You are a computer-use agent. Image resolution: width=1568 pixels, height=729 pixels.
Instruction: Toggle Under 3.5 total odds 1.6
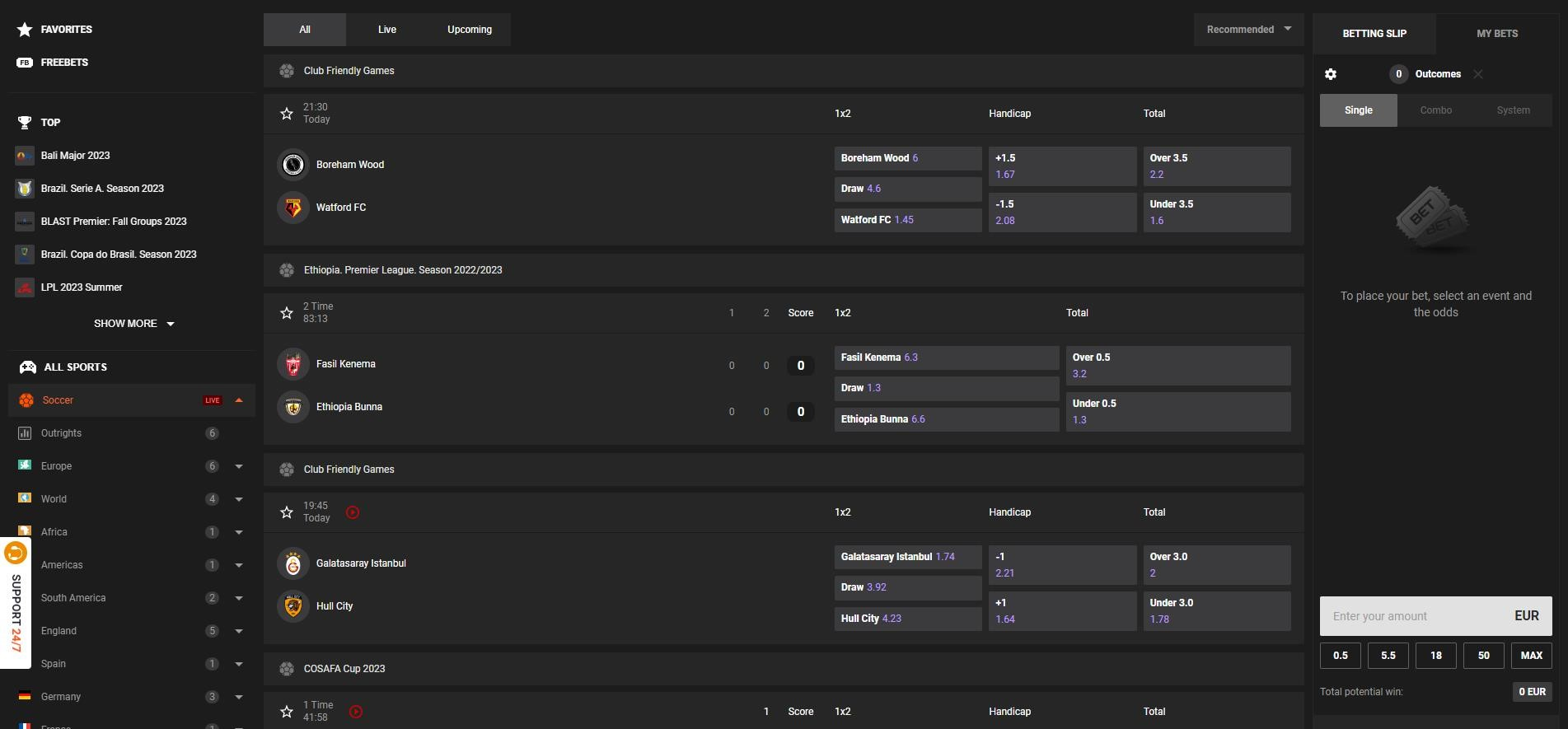pyautogui.click(x=1217, y=213)
